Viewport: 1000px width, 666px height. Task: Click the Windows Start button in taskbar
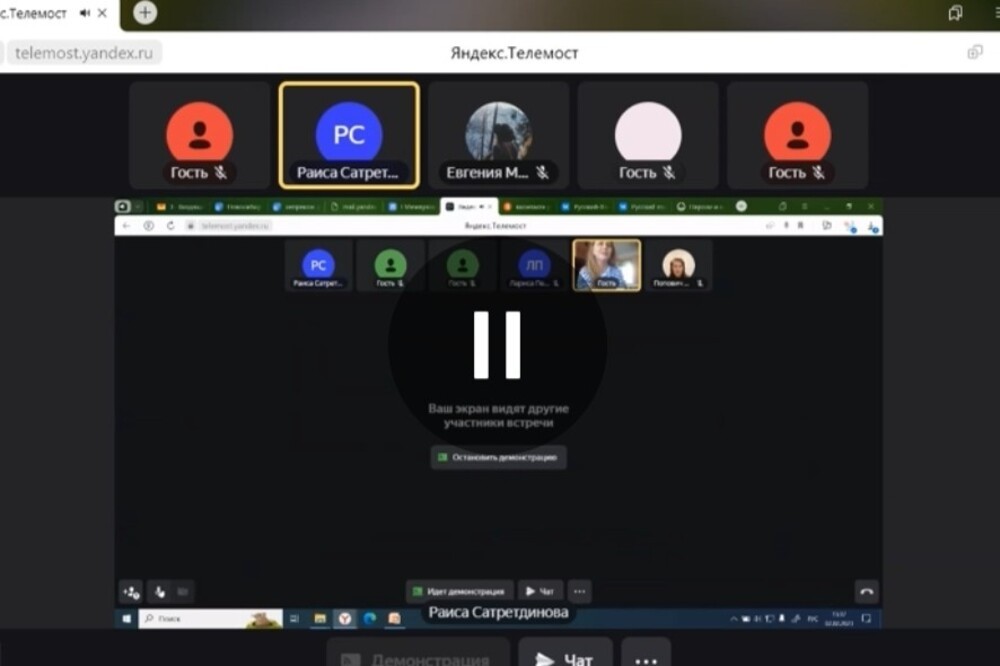[127, 619]
